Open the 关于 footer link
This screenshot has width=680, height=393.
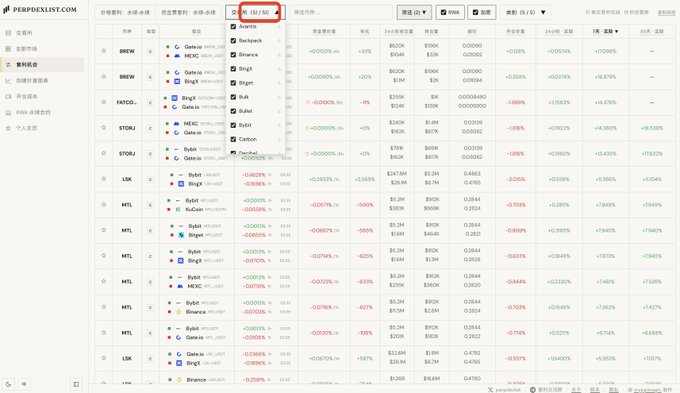point(576,390)
